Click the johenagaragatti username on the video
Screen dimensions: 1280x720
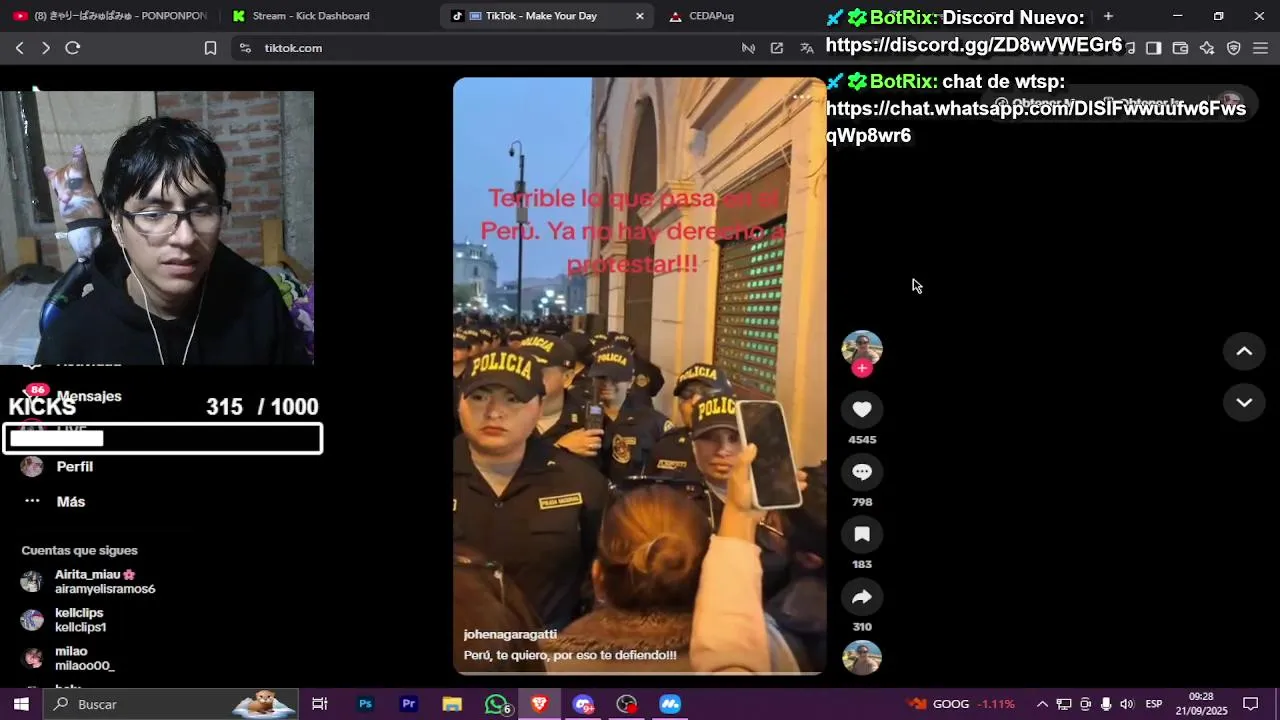510,634
